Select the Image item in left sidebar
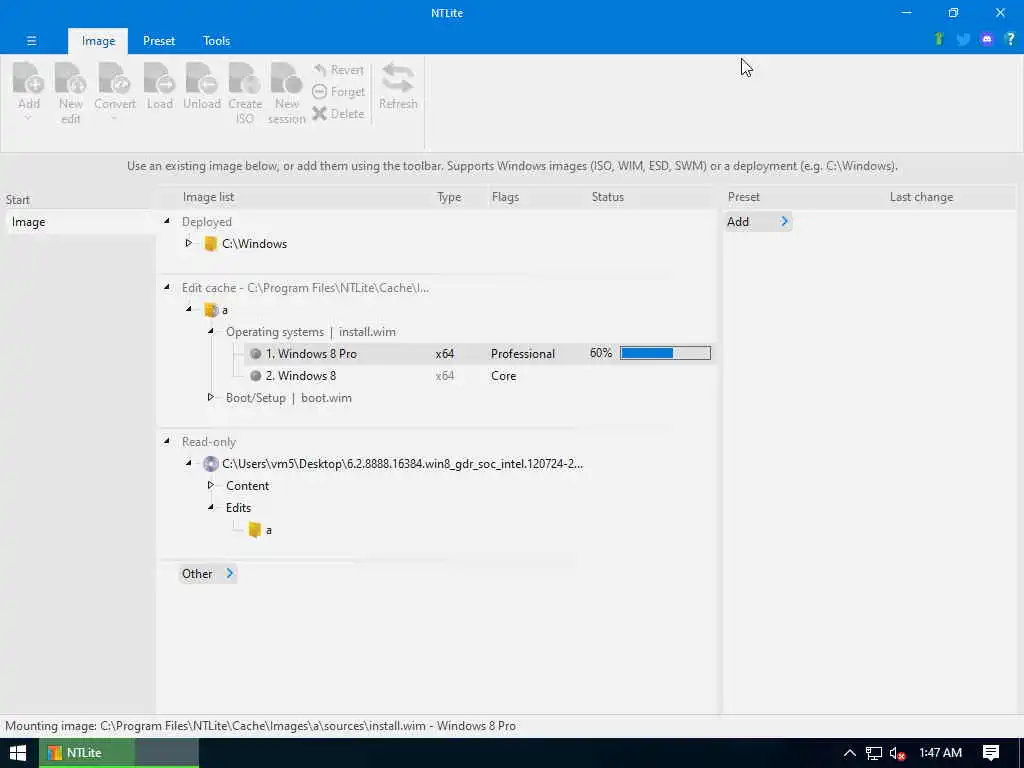 [x=80, y=222]
